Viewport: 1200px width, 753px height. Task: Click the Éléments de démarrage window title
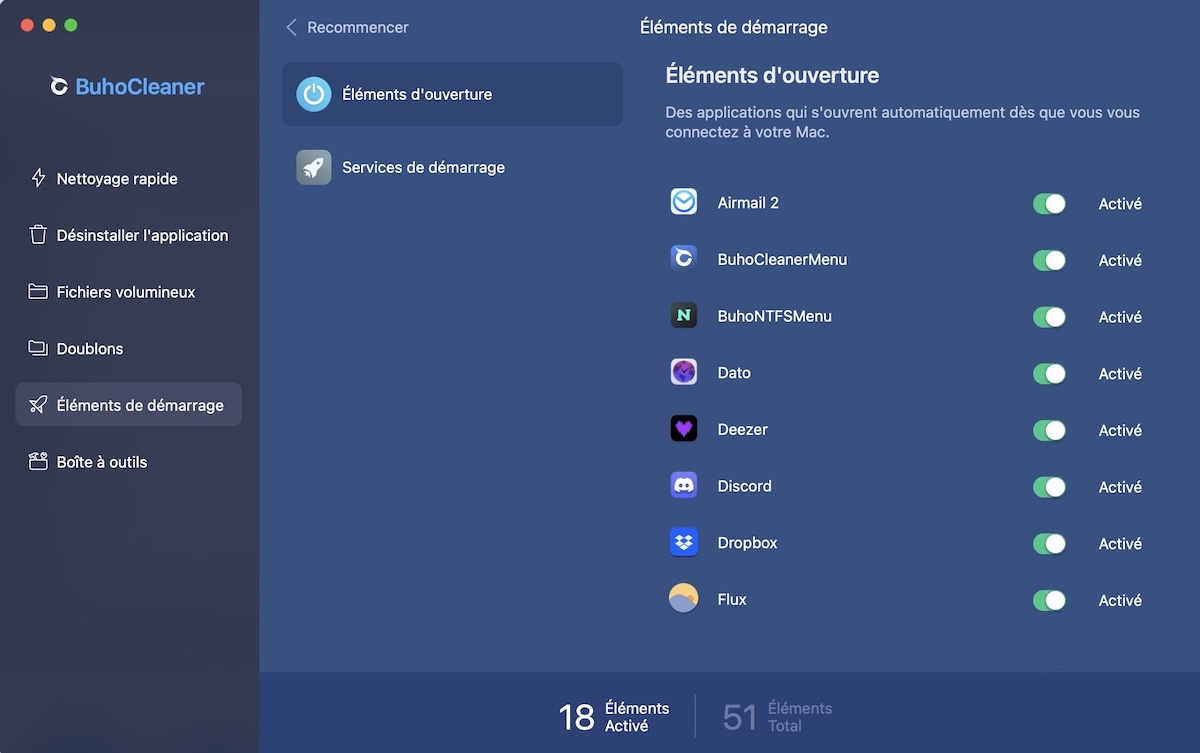pos(733,27)
